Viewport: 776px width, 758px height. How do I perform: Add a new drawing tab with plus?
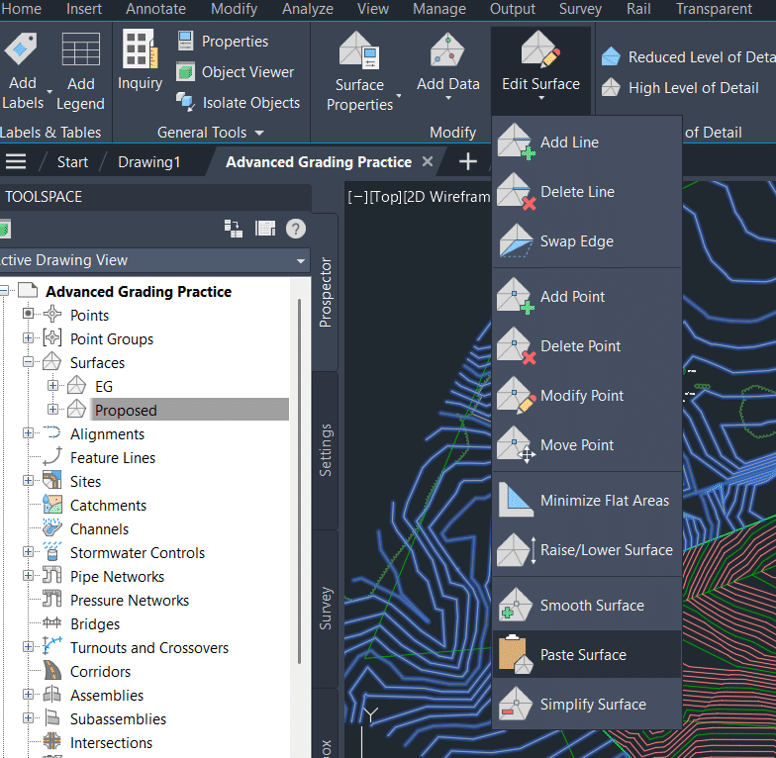click(468, 161)
